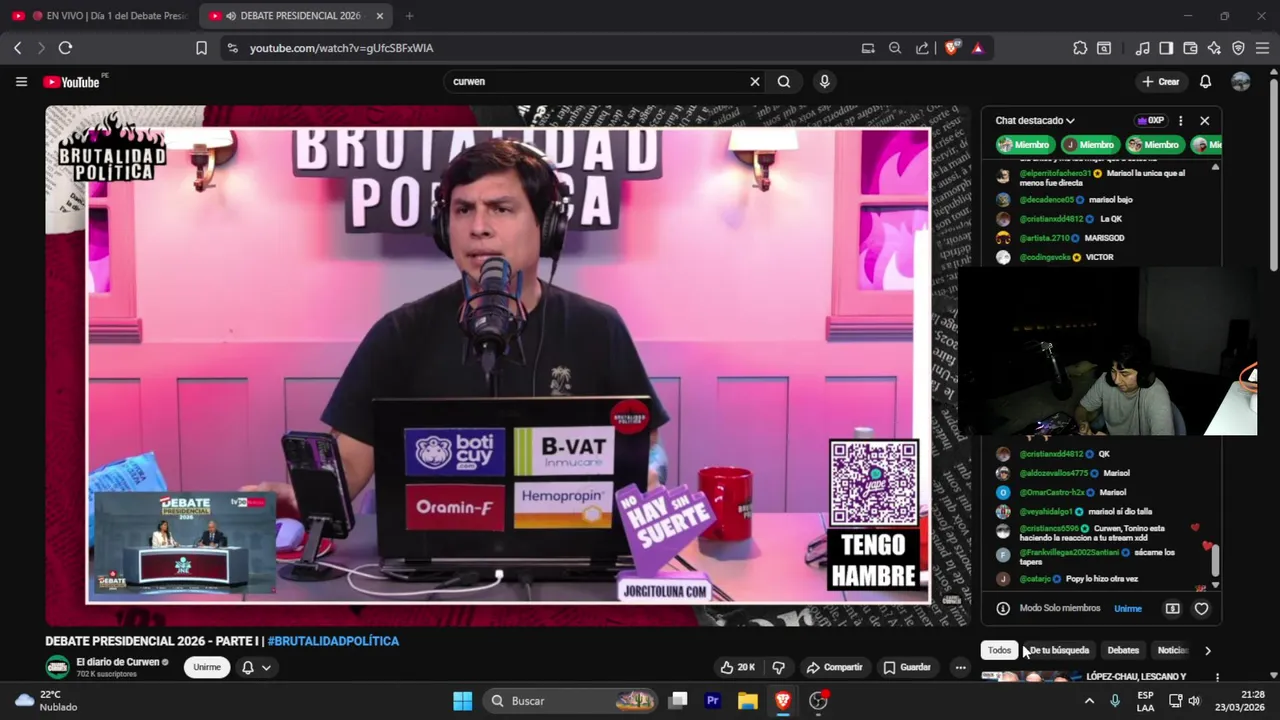Open more video actions ellipsis
The height and width of the screenshot is (720, 1280).
tap(960, 667)
